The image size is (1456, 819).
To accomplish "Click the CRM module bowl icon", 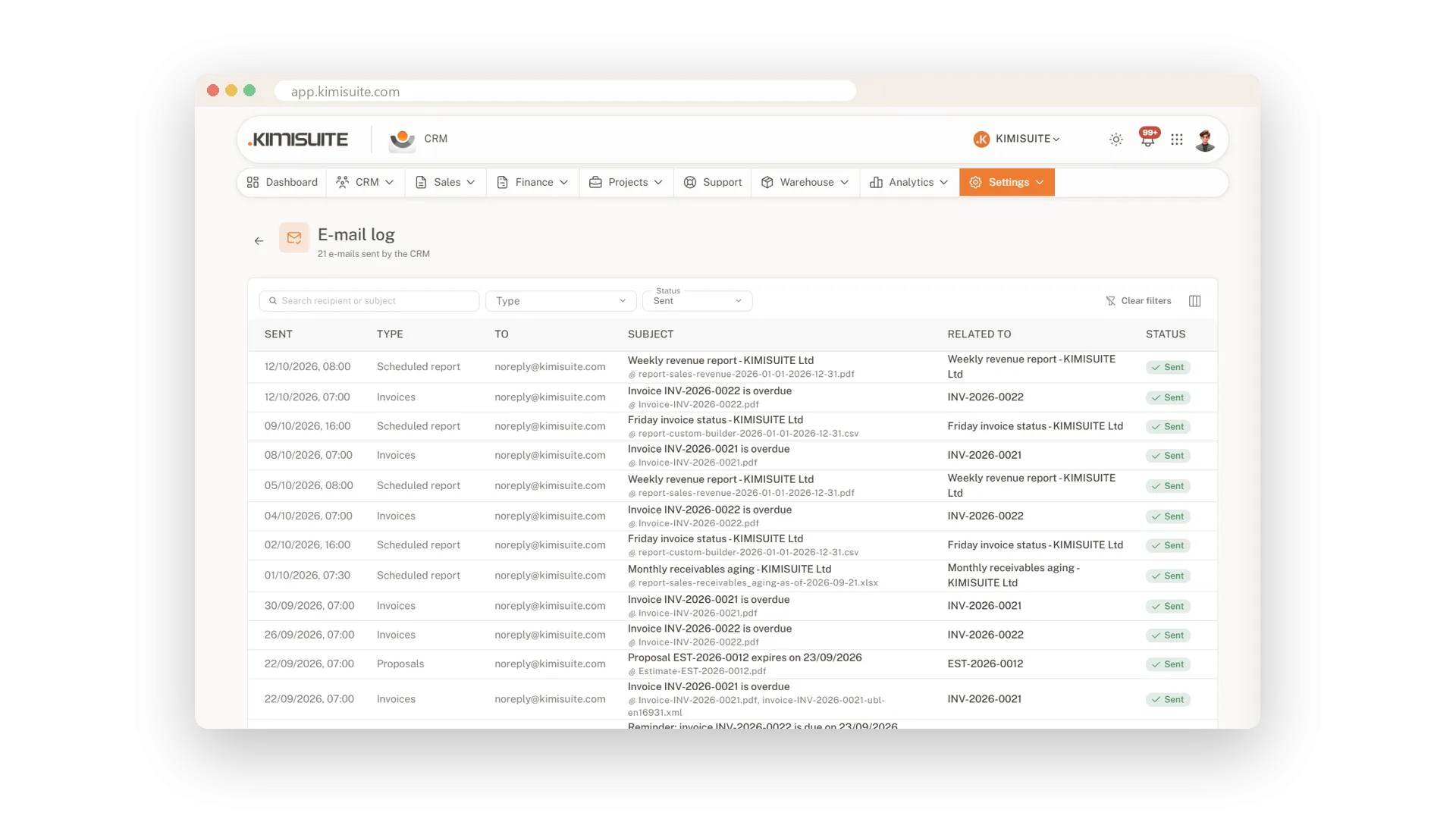I will 402,140.
